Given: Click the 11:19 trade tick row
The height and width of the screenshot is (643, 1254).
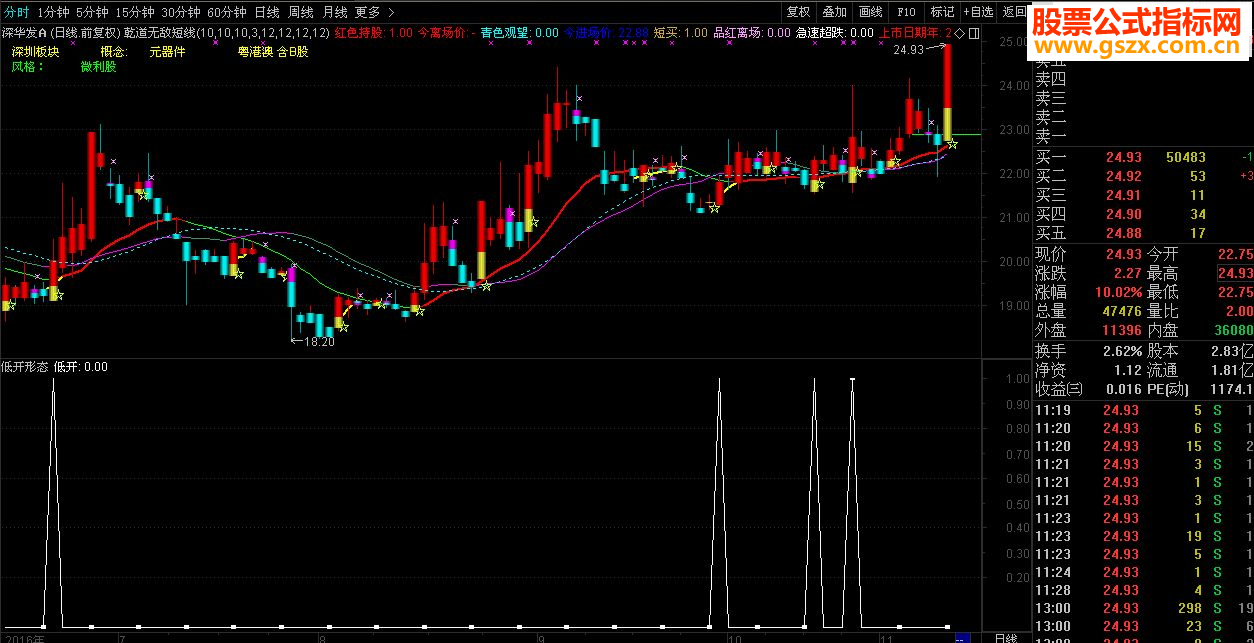Looking at the screenshot, I should click(1143, 410).
